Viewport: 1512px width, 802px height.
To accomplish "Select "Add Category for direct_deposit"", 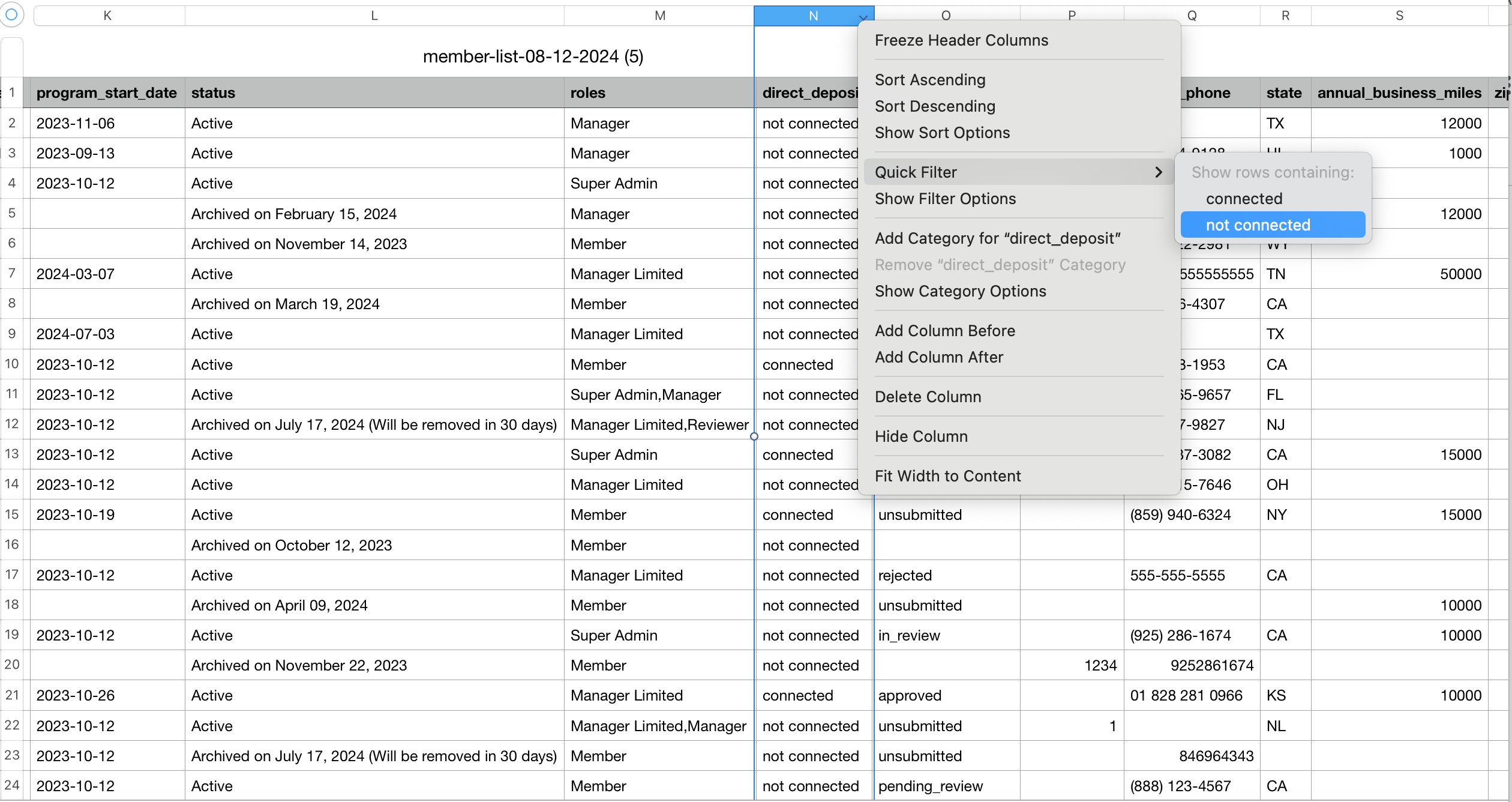I will (998, 238).
